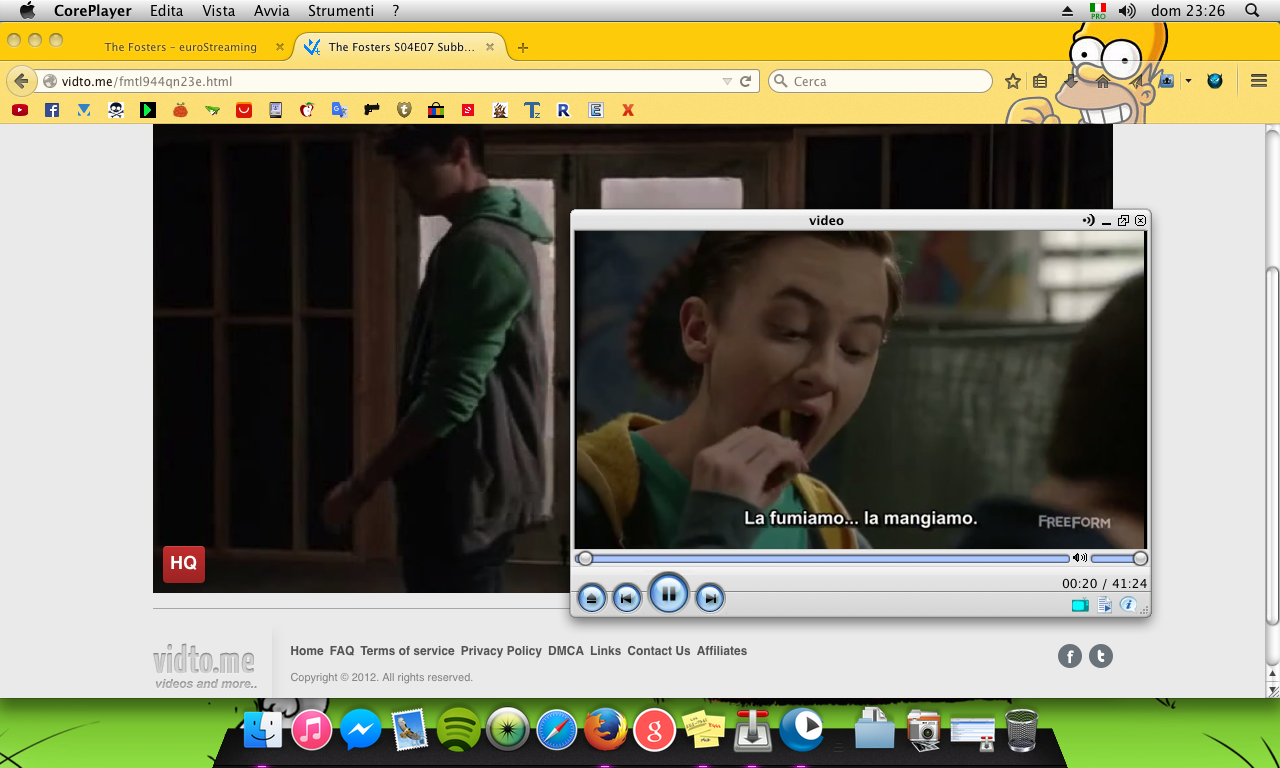1280x768 pixels.
Task: Click the CorePlayer seek bar handle
Action: click(x=586, y=559)
